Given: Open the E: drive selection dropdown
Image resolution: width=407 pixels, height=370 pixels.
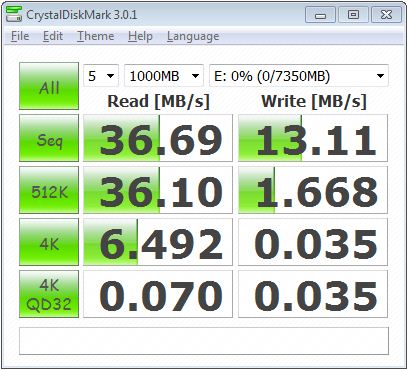Looking at the screenshot, I should tap(299, 76).
